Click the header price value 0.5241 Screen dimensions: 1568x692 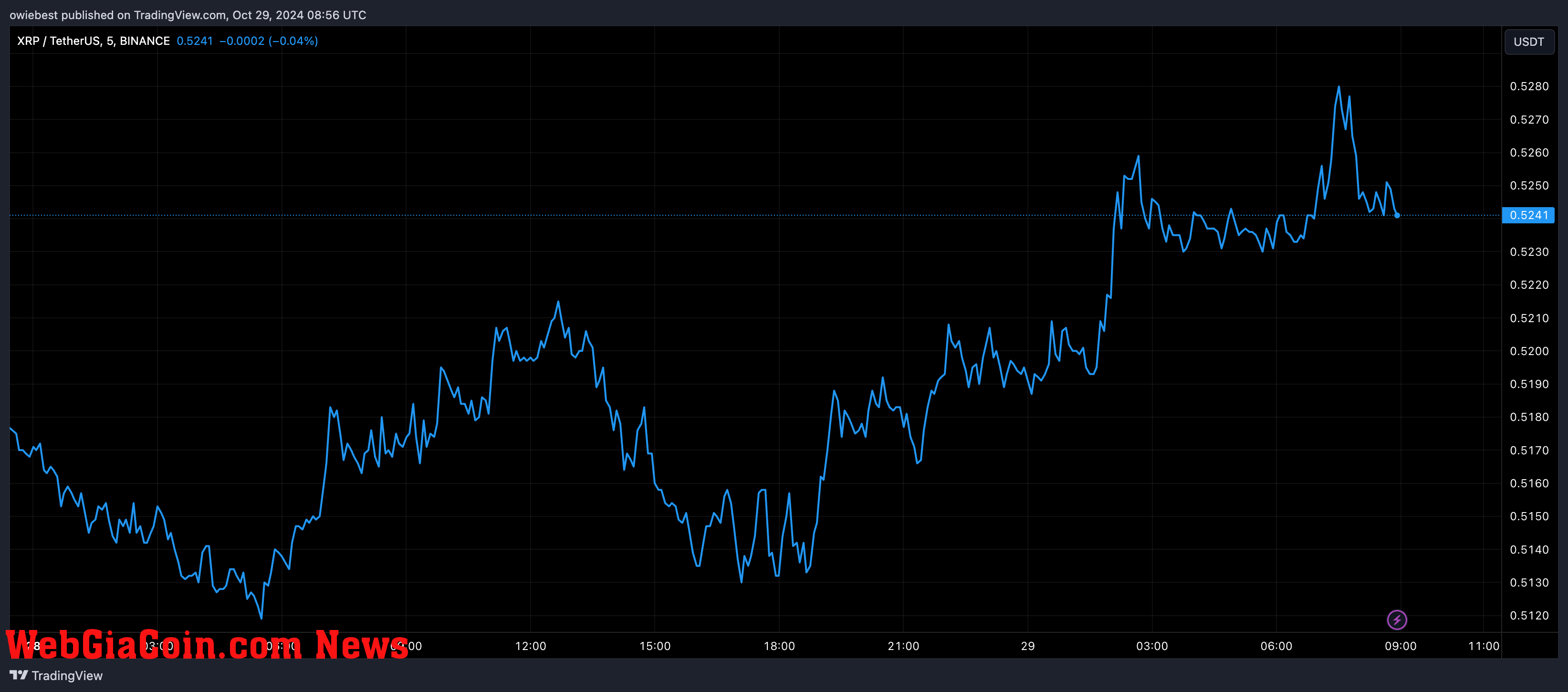tap(195, 41)
